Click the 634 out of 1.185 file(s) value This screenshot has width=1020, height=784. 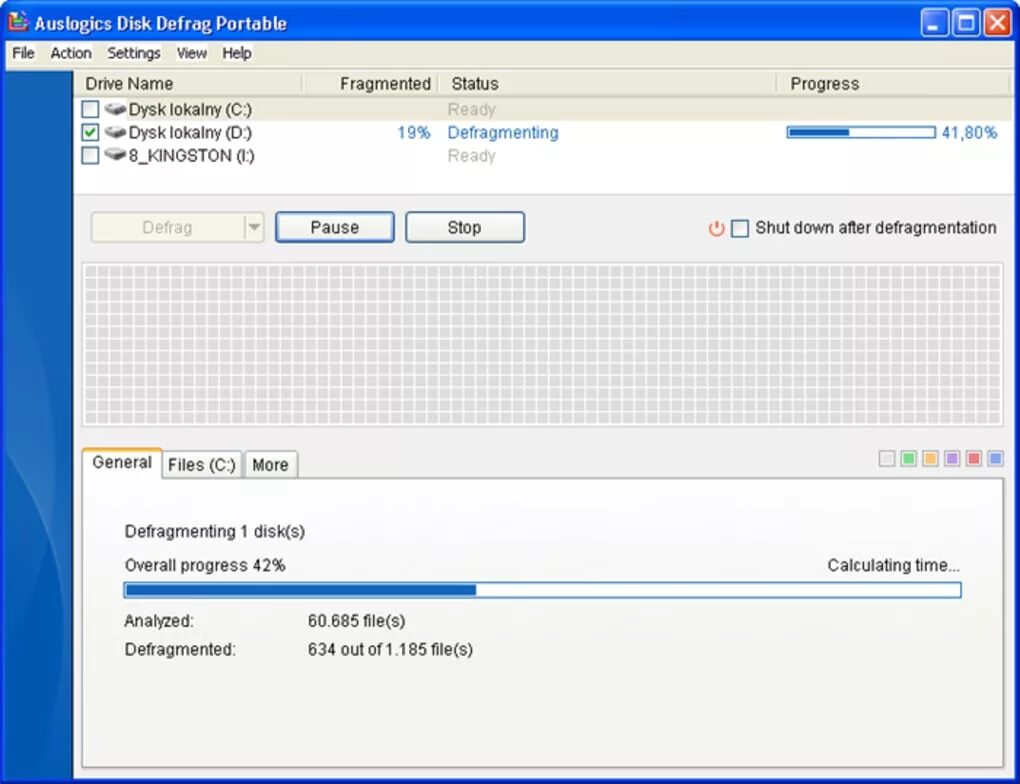coord(390,649)
